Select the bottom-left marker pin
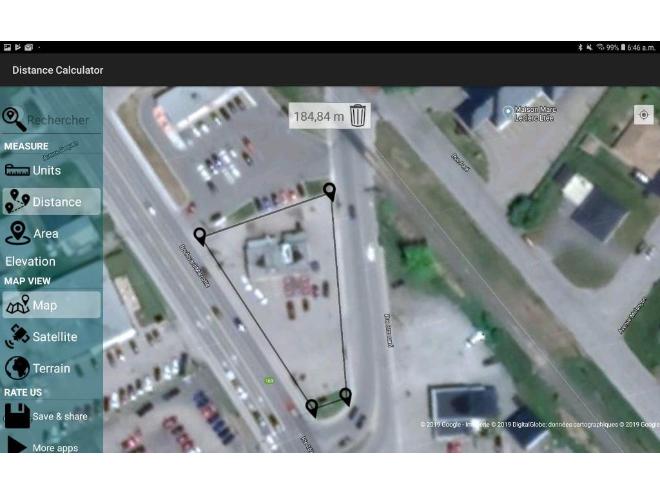The height and width of the screenshot is (495, 660). 312,408
